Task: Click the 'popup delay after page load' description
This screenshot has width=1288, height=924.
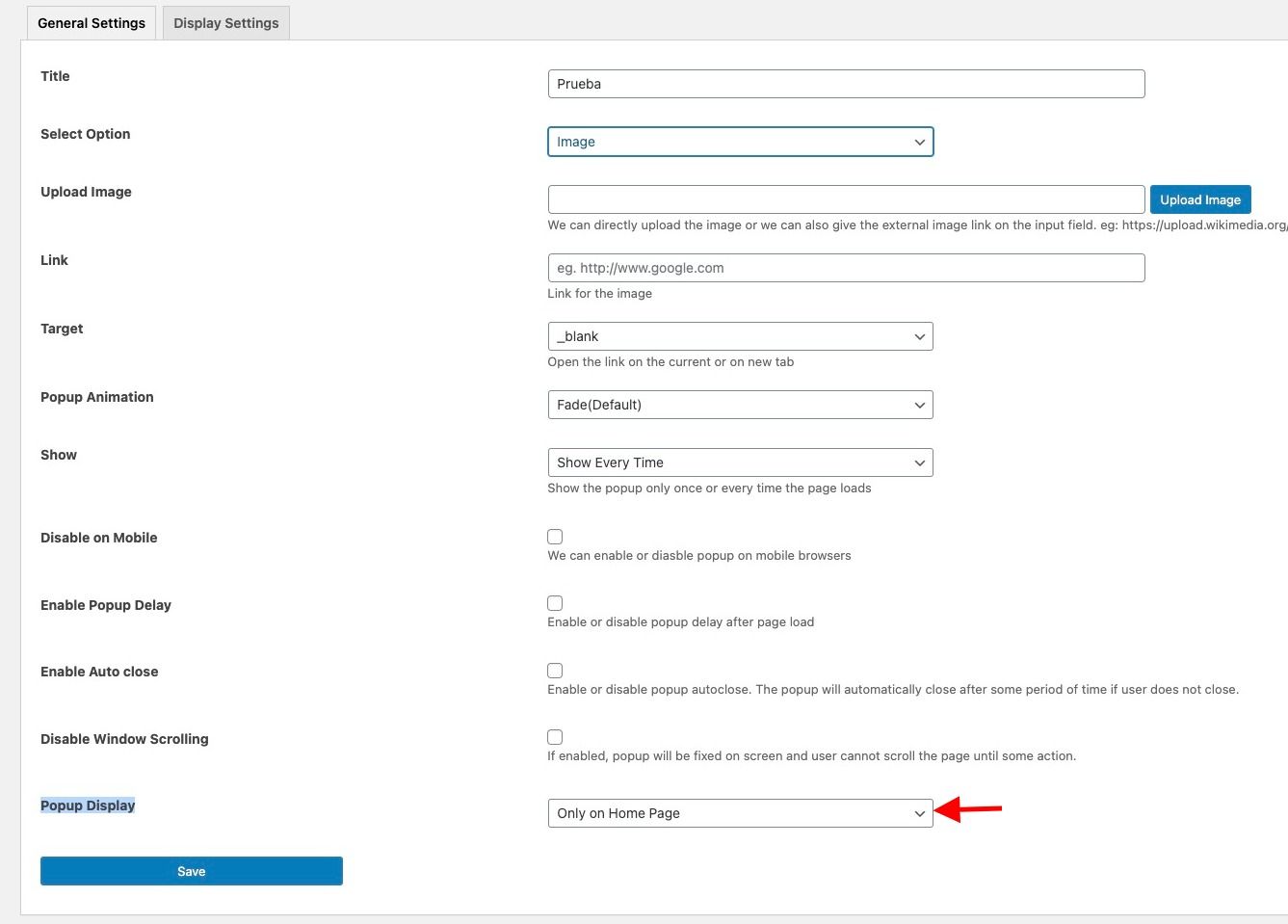Action: pos(681,622)
